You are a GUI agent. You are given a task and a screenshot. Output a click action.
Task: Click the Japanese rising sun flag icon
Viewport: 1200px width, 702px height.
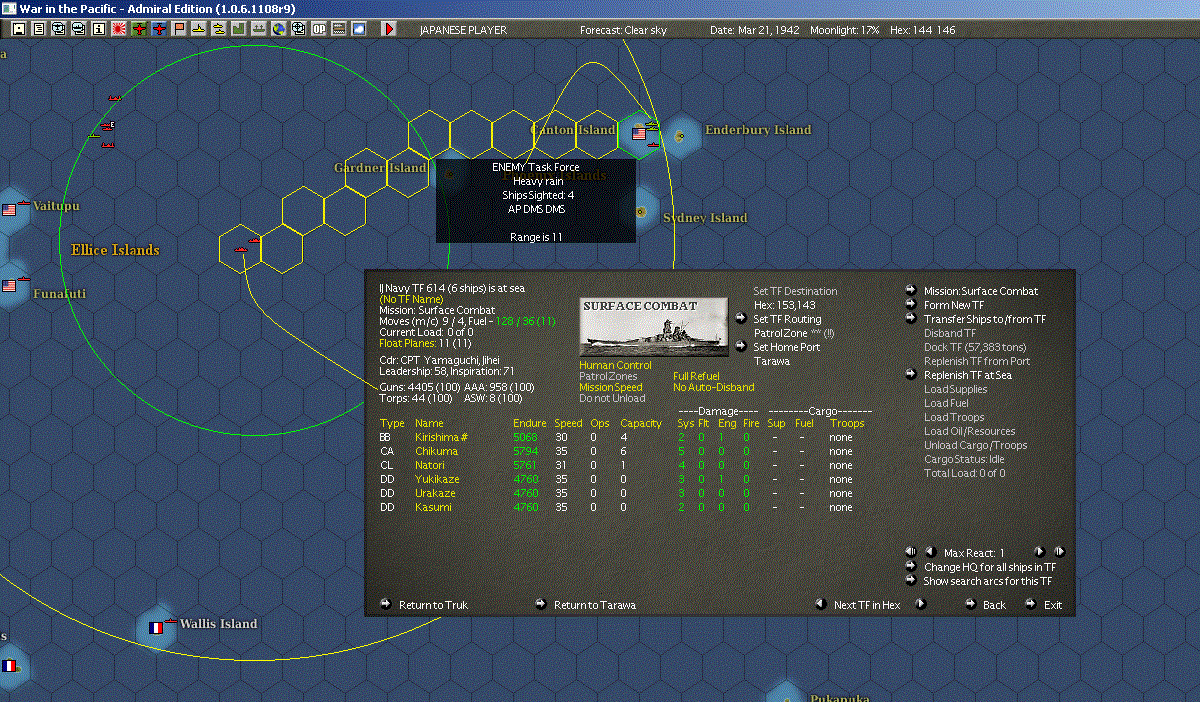pyautogui.click(x=119, y=29)
